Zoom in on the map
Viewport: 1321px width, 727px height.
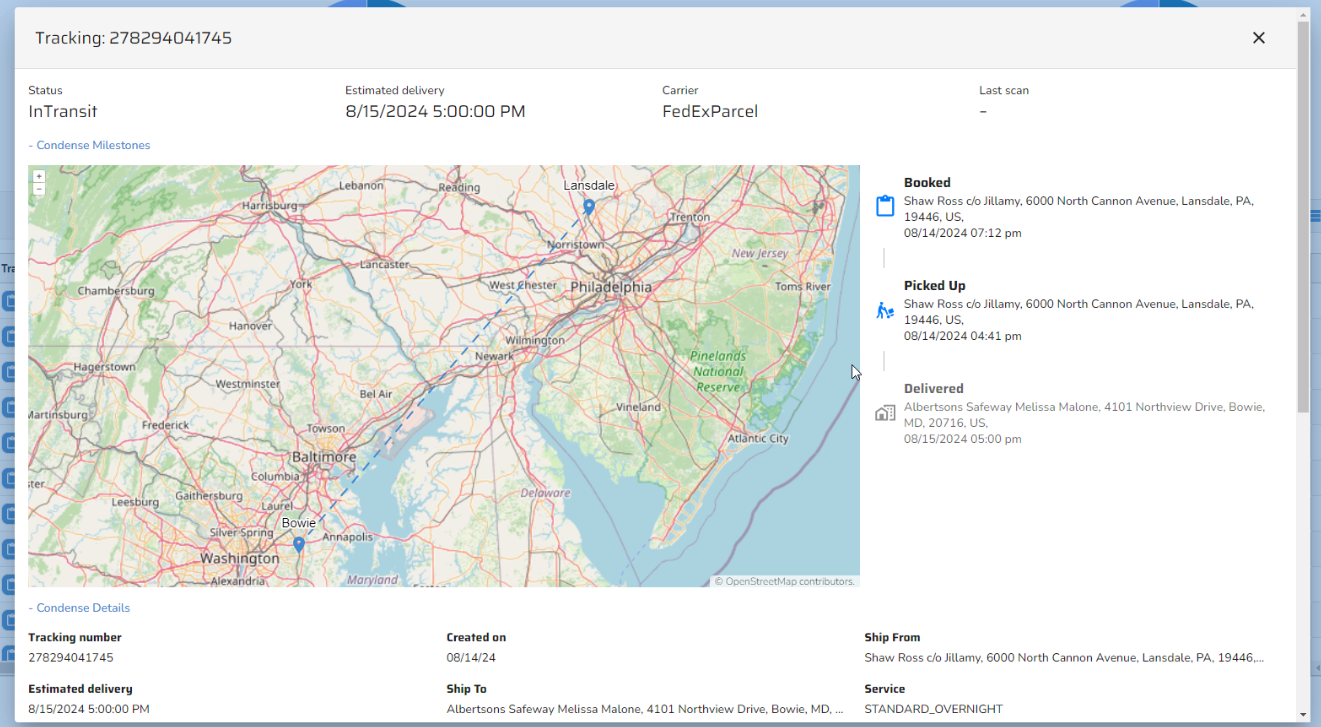(39, 176)
